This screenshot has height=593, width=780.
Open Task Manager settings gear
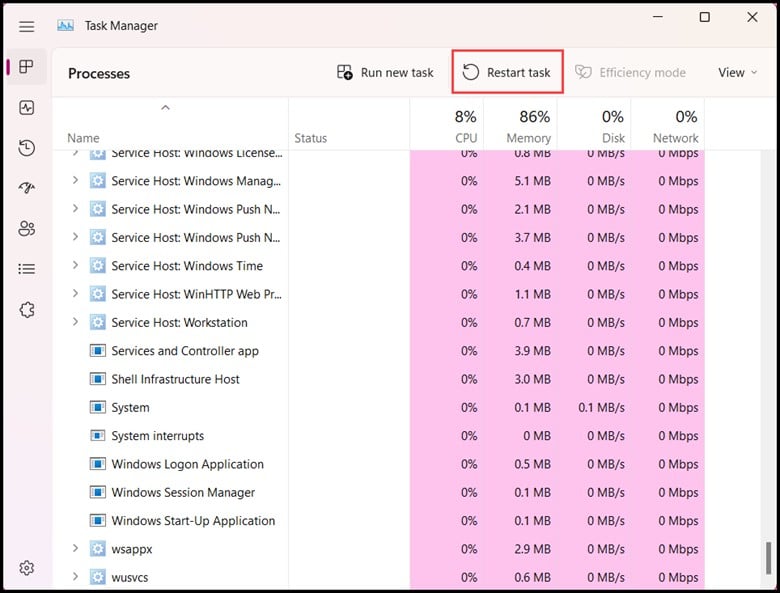coord(26,568)
